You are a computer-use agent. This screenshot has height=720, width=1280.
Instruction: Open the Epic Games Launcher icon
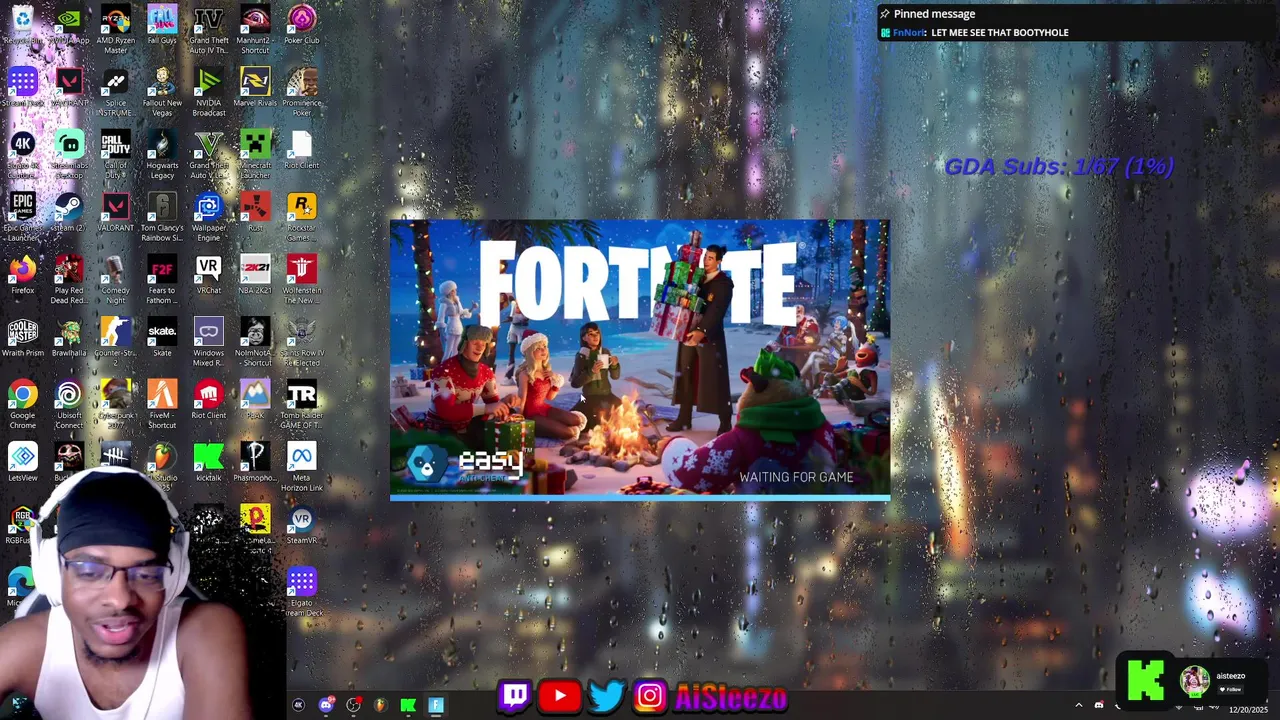[22, 217]
